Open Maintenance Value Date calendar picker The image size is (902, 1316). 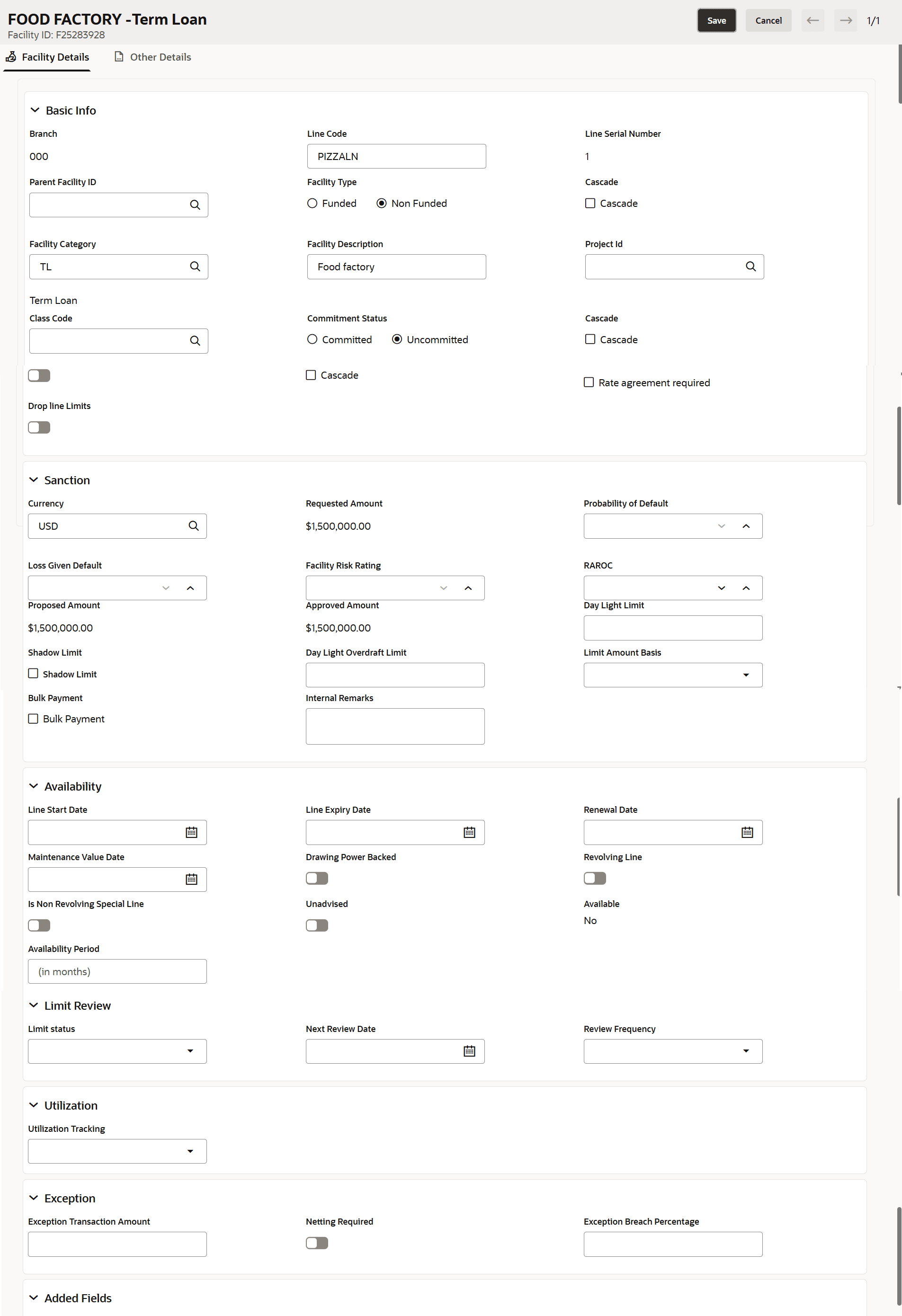[191, 880]
